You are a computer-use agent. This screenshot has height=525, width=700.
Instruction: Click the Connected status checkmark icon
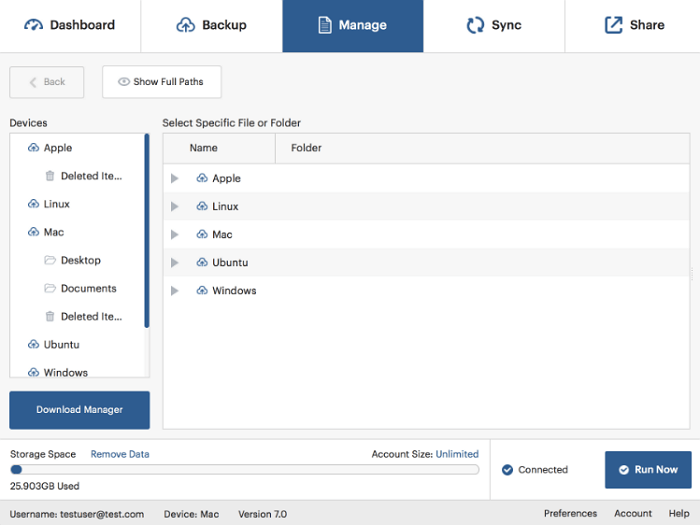tap(507, 470)
